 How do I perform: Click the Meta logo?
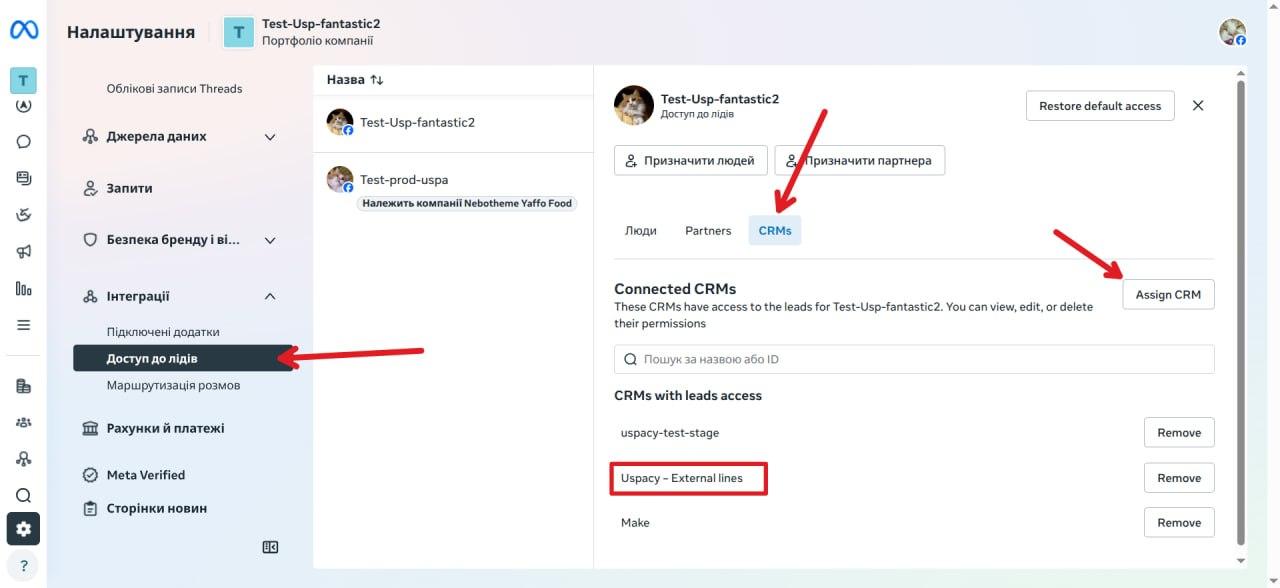(24, 30)
